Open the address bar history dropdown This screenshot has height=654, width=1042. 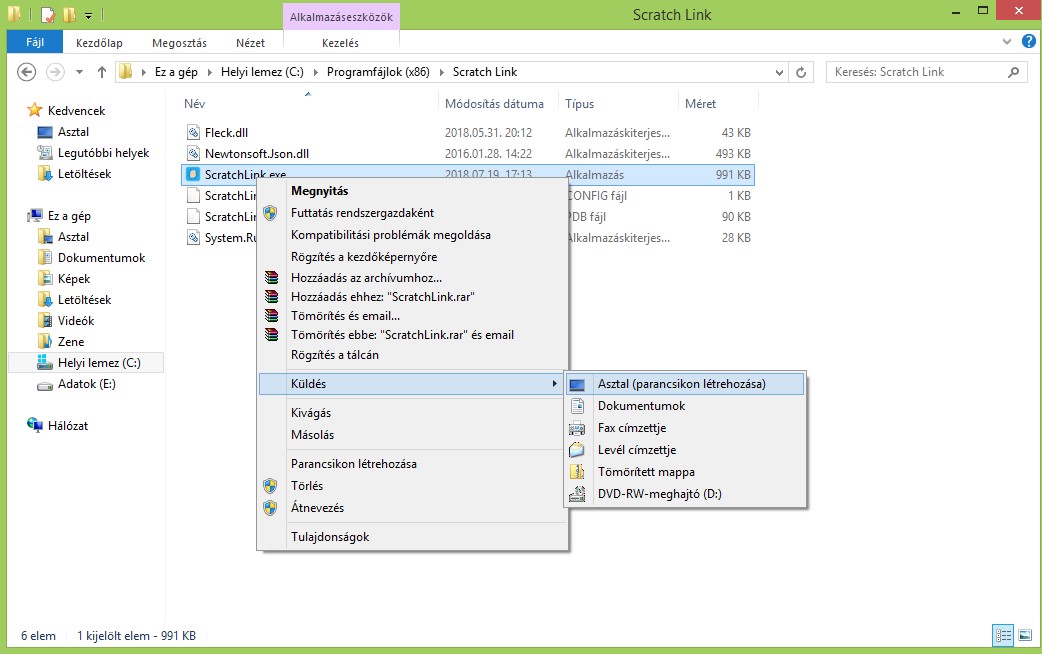(x=780, y=72)
